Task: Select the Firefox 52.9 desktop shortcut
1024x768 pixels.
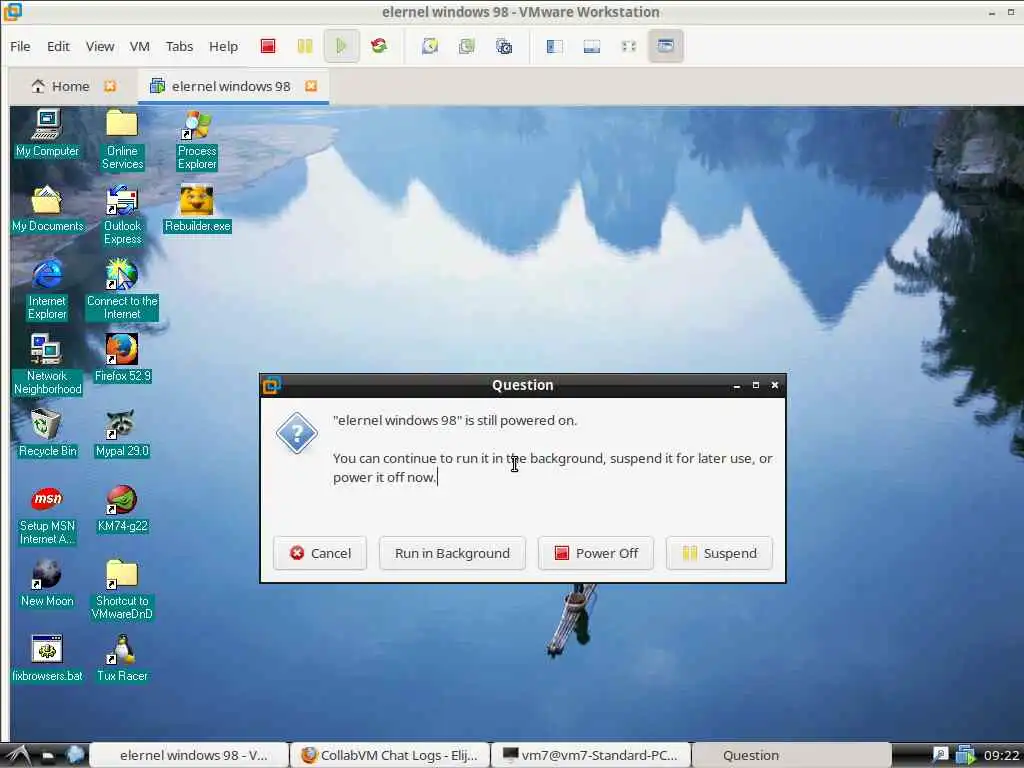Action: click(x=122, y=359)
